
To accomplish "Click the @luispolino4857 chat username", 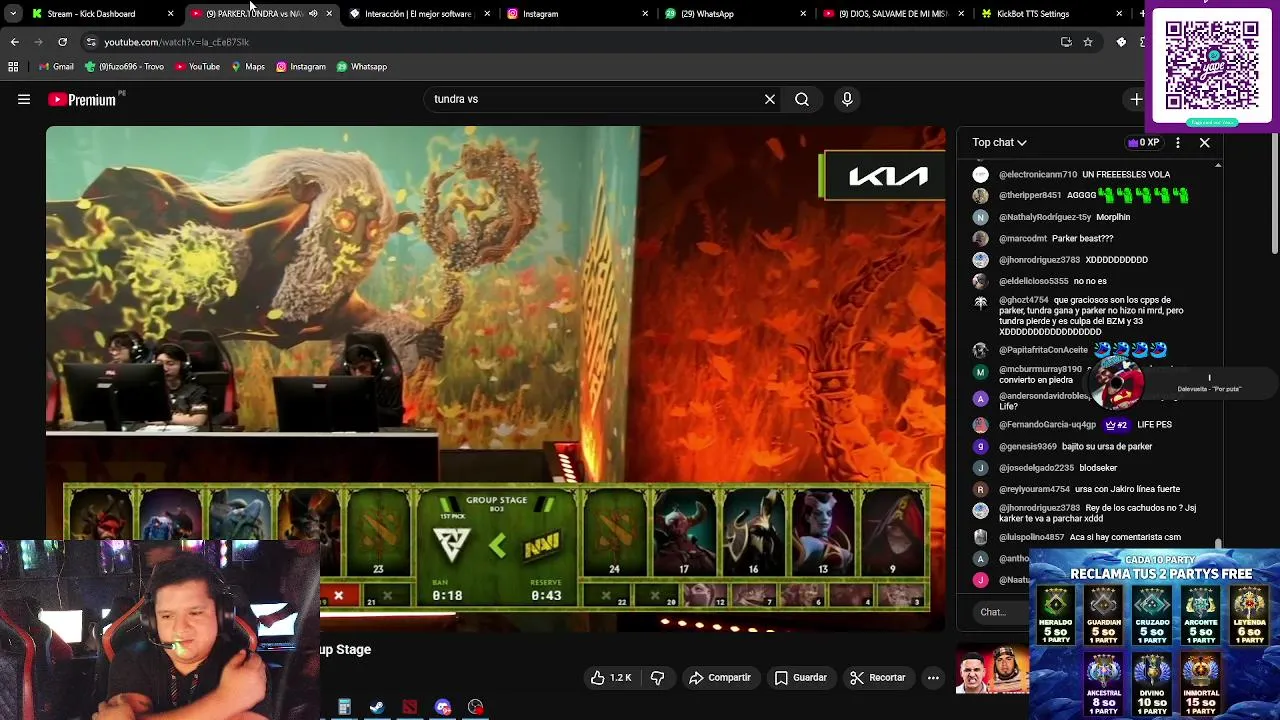I will click(x=1032, y=537).
